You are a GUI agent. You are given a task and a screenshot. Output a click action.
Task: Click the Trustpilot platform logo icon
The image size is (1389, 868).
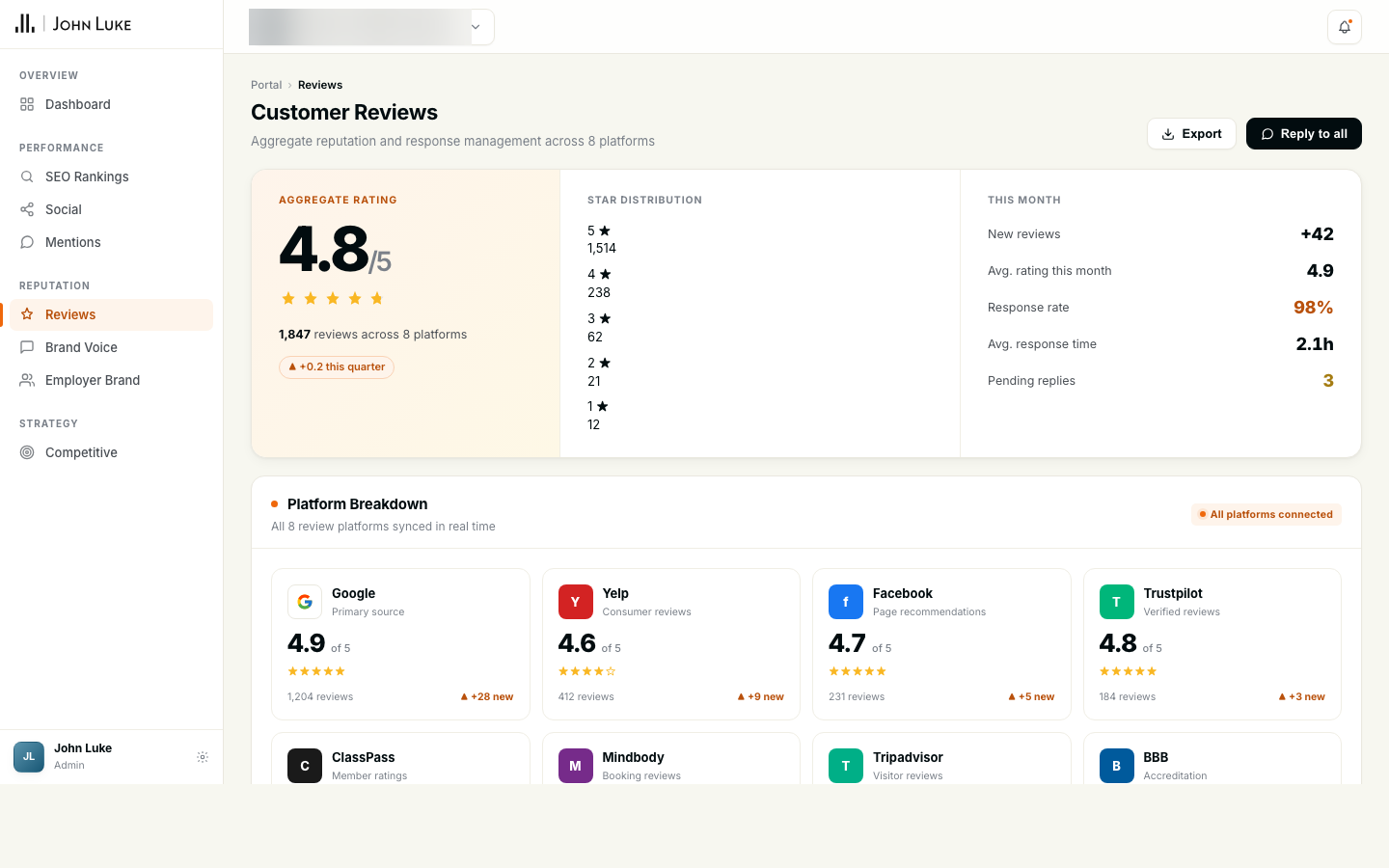pyautogui.click(x=1116, y=602)
